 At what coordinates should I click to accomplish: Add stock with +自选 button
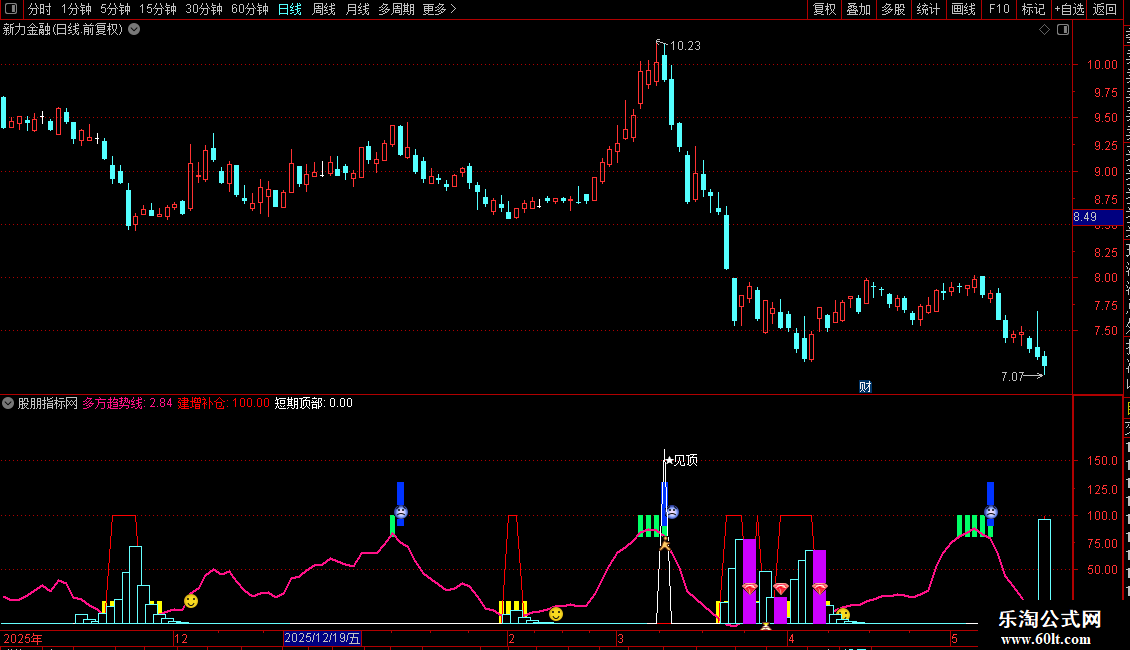pos(1069,9)
